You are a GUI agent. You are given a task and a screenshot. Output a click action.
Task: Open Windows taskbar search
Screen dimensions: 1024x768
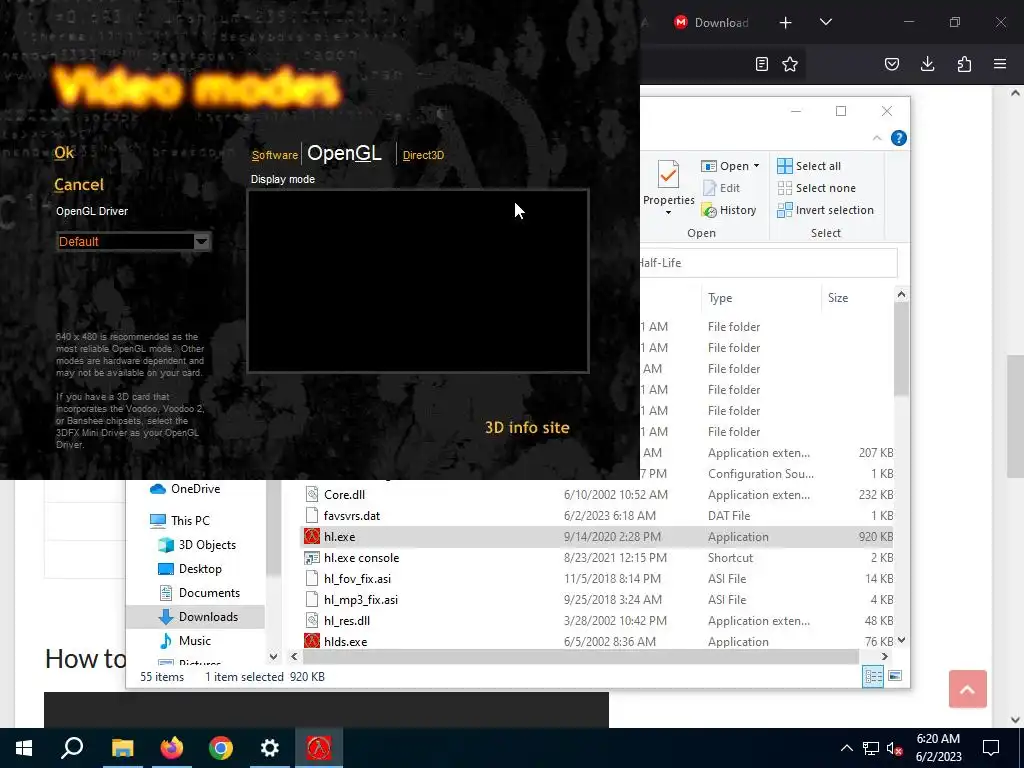(x=72, y=748)
